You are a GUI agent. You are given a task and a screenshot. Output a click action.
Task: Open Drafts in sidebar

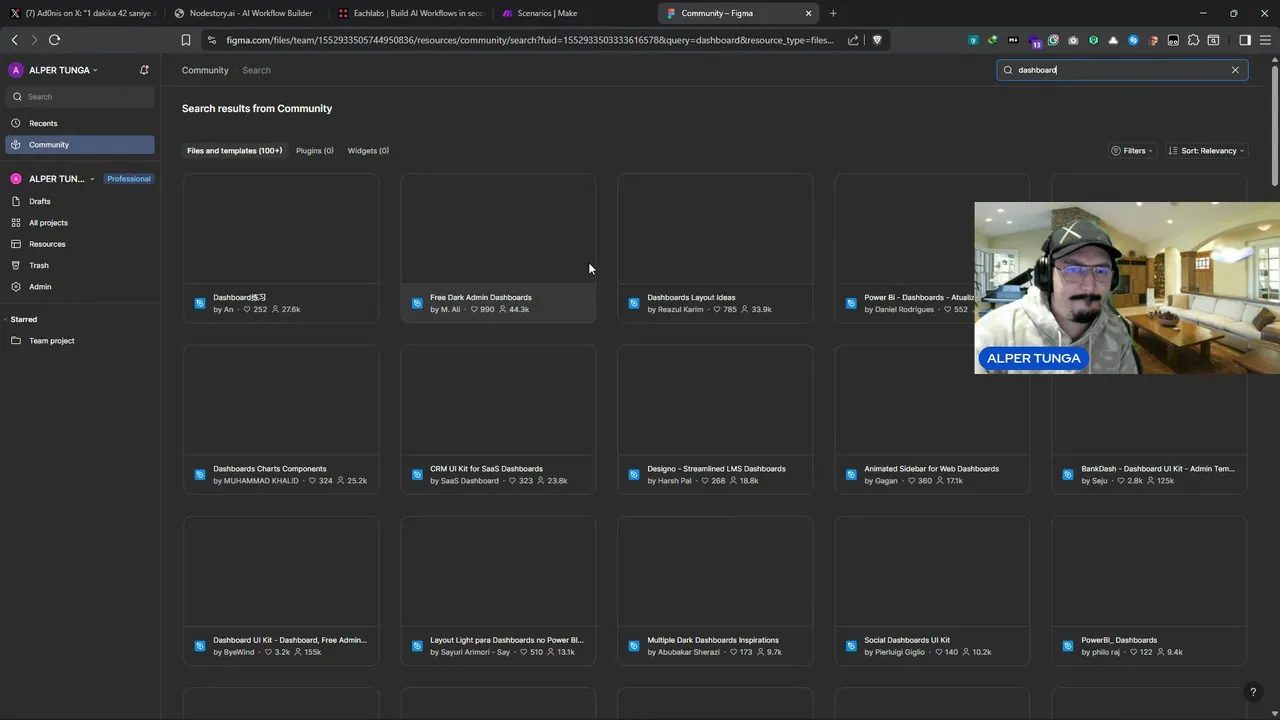pos(80,201)
